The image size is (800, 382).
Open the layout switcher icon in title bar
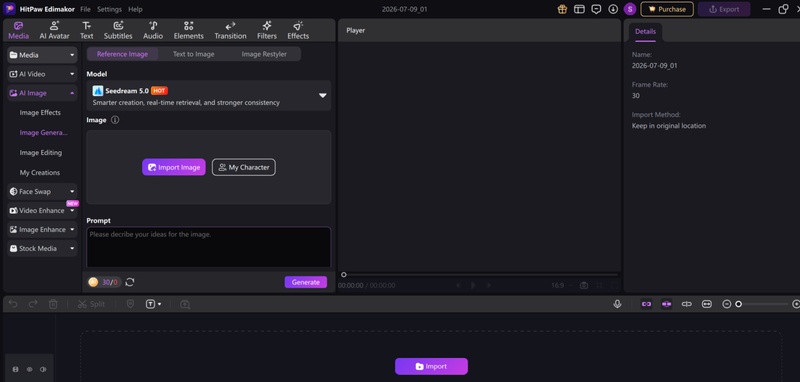[579, 9]
